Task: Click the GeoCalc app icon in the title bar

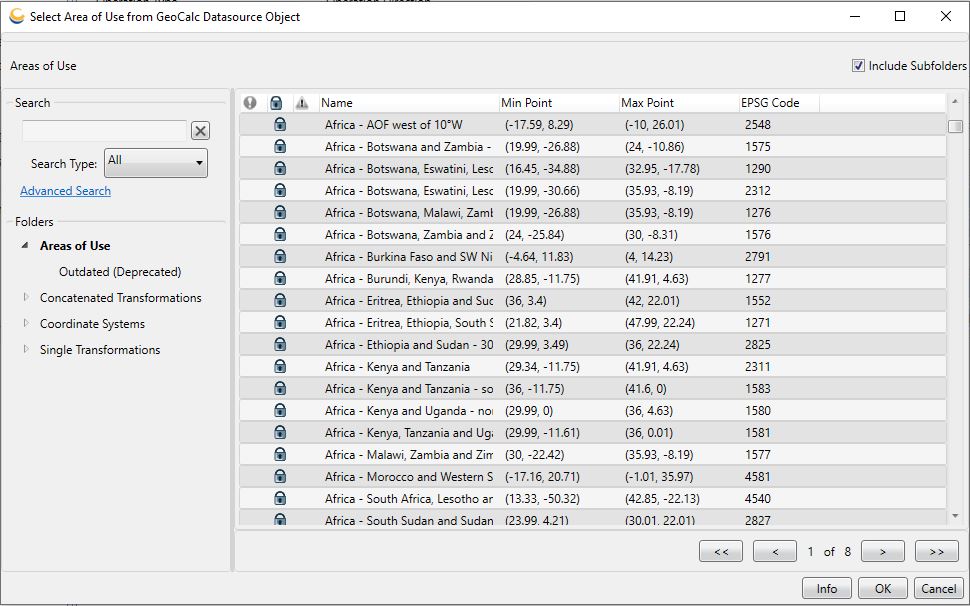Action: pos(17,16)
